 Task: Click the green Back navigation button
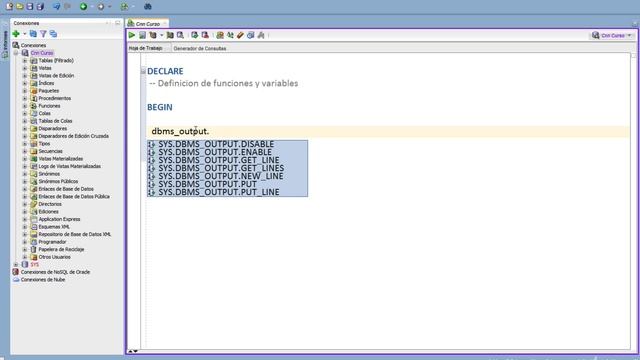(x=84, y=7)
